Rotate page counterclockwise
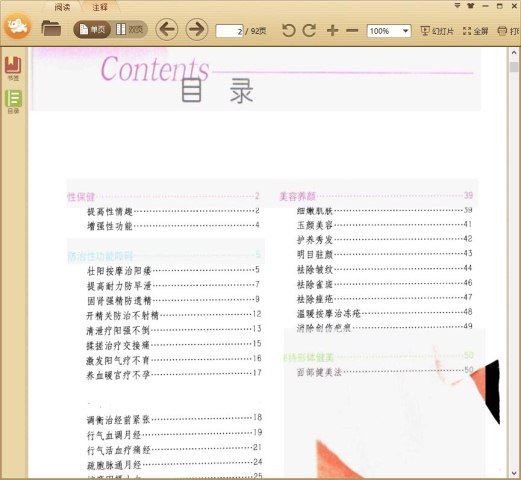Screen dimensions: 521x480 point(289,31)
